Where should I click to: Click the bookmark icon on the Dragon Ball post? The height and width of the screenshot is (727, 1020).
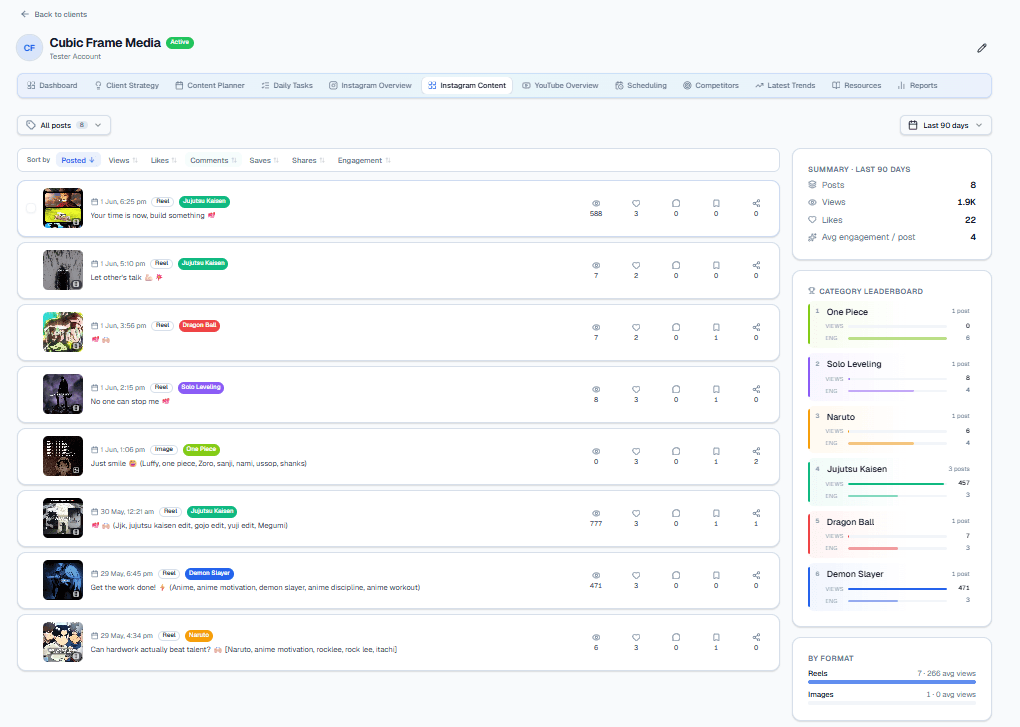716,327
